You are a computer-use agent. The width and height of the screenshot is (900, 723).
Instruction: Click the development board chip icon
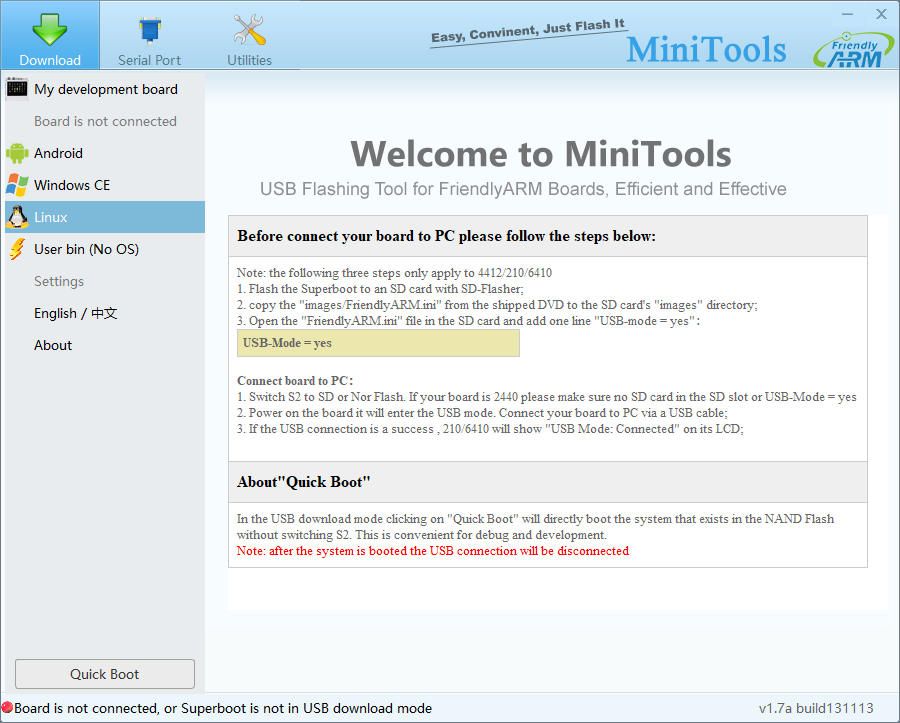[x=17, y=89]
